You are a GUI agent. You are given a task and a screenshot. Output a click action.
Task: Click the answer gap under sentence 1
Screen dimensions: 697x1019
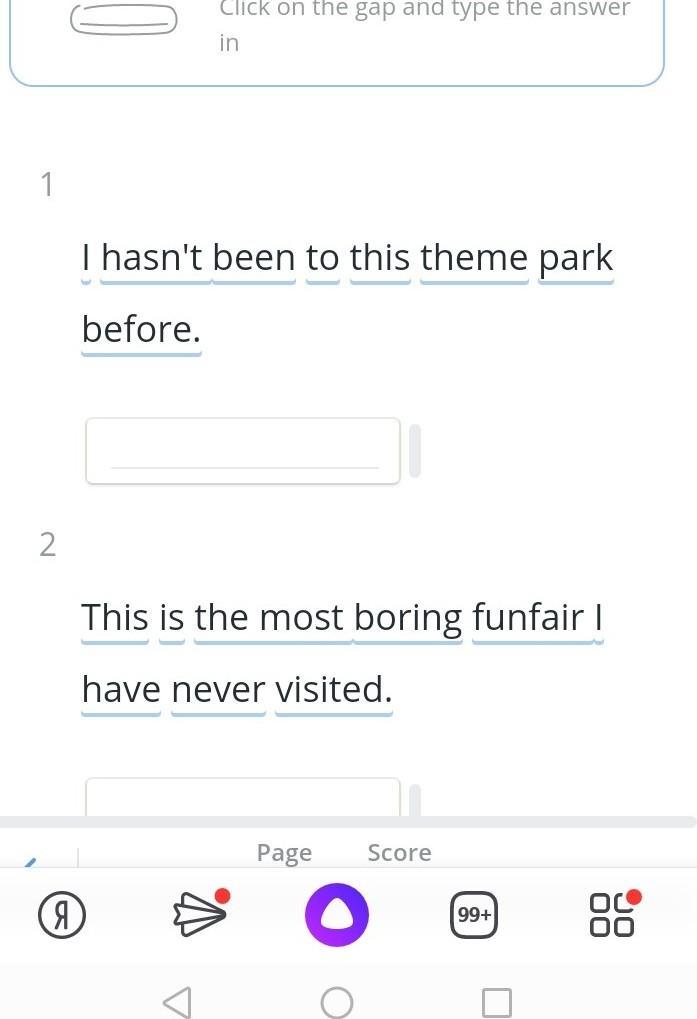(x=243, y=451)
